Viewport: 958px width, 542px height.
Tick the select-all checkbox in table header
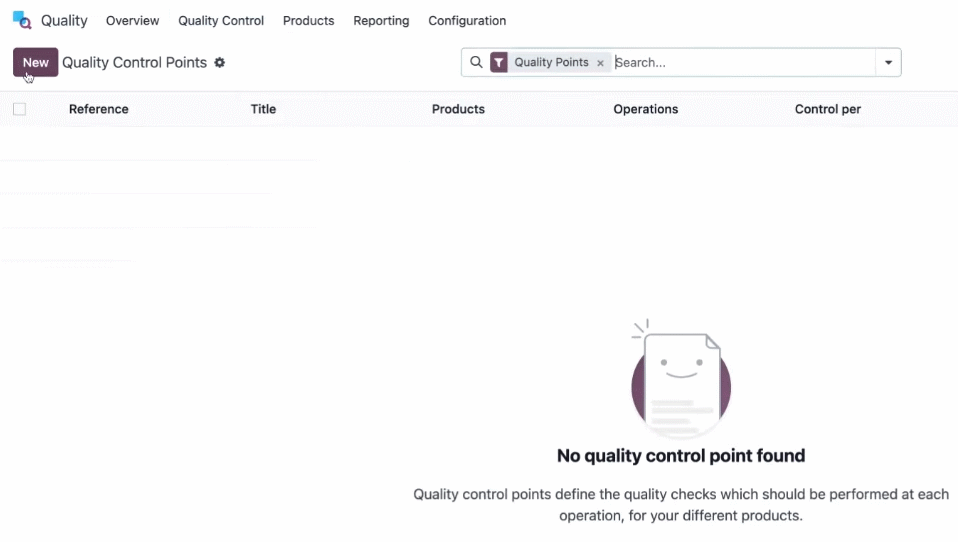tap(20, 109)
